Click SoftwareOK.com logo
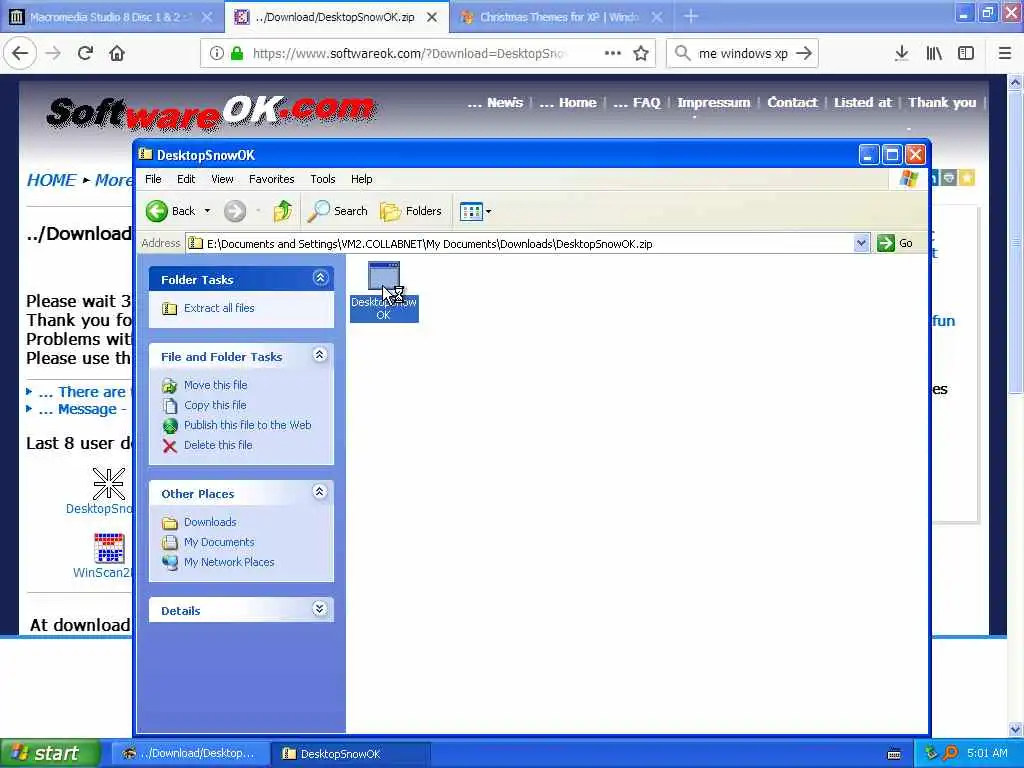This screenshot has width=1024, height=768. (x=210, y=112)
